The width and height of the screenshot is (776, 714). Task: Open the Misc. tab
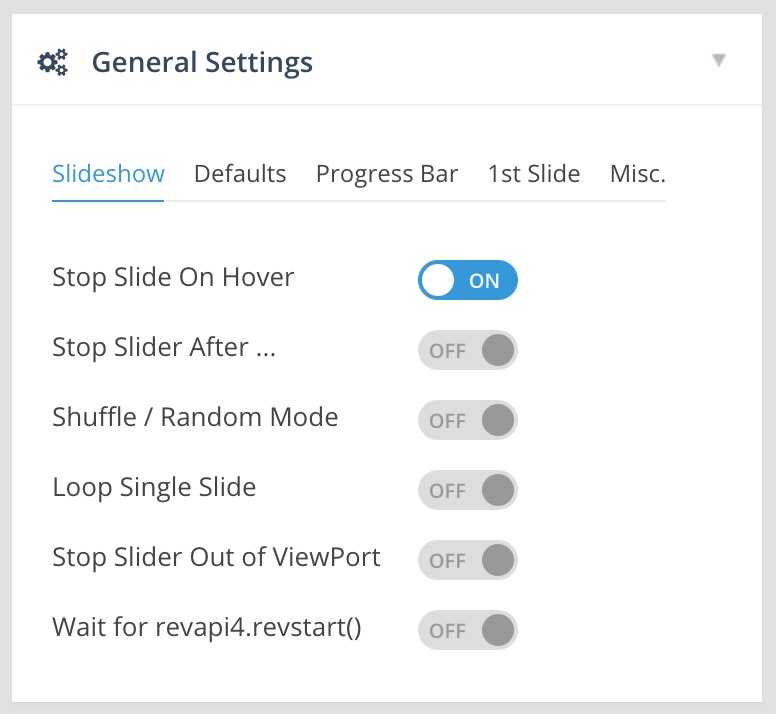(638, 174)
